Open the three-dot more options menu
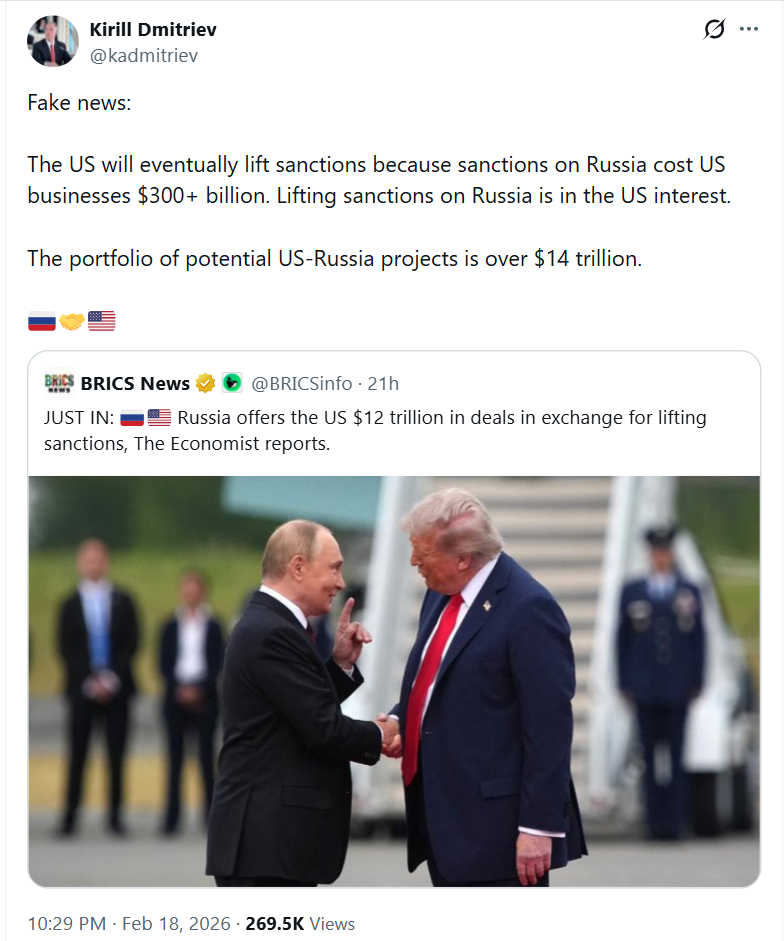Viewport: 784px width, 941px height. (748, 29)
